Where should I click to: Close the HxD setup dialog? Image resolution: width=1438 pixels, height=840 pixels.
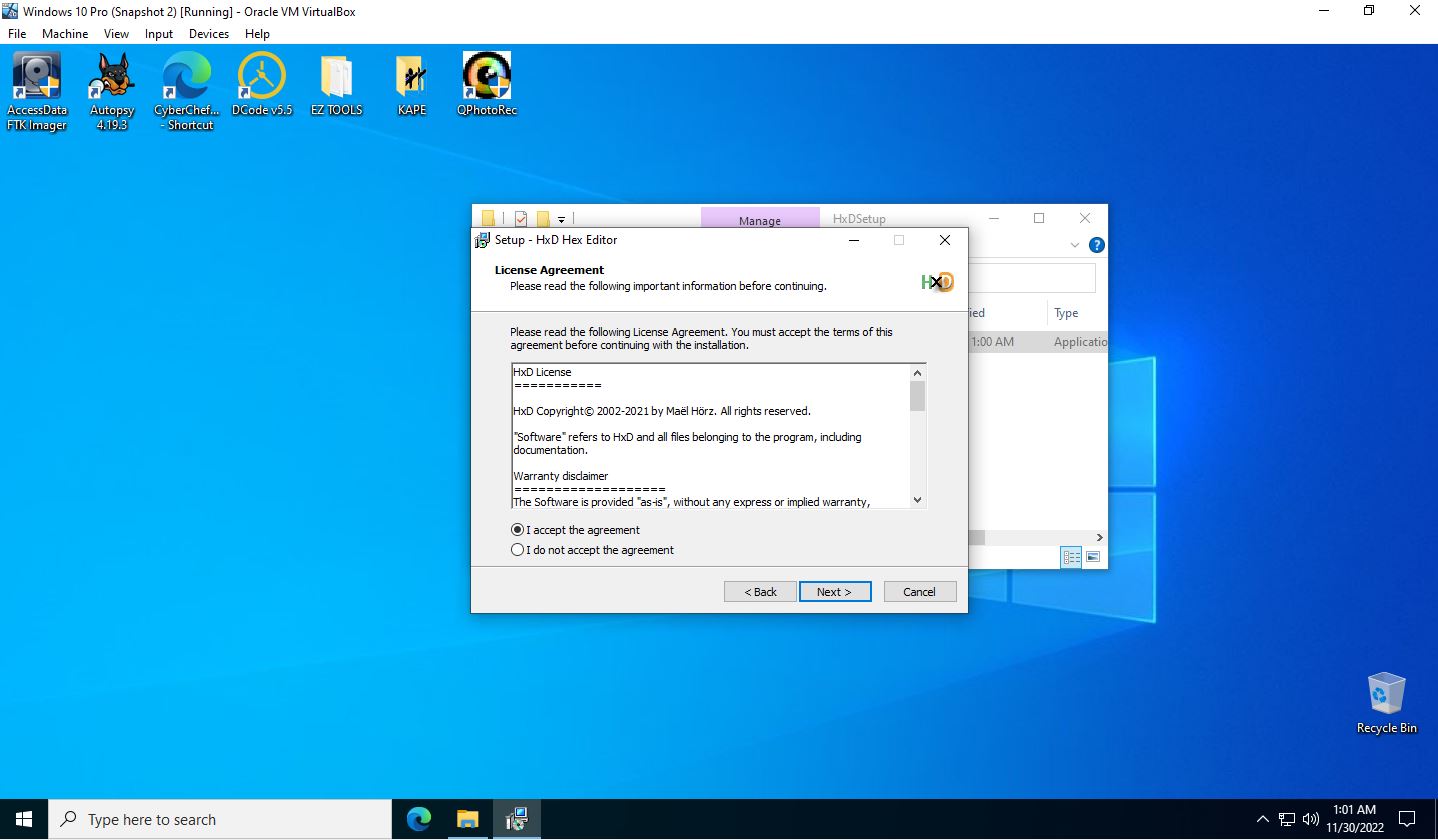coord(944,240)
